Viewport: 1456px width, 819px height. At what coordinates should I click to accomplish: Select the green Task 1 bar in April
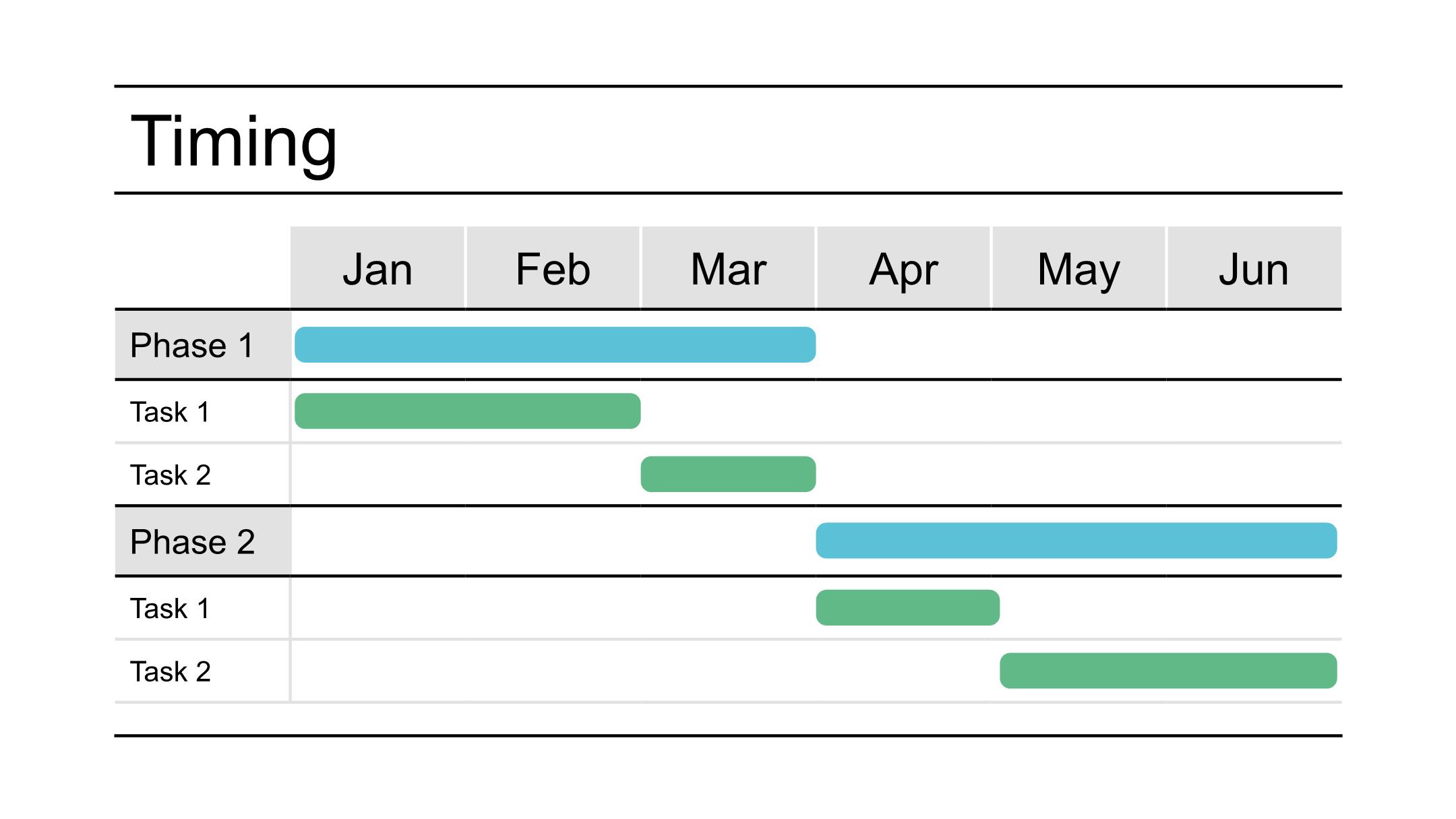point(907,607)
